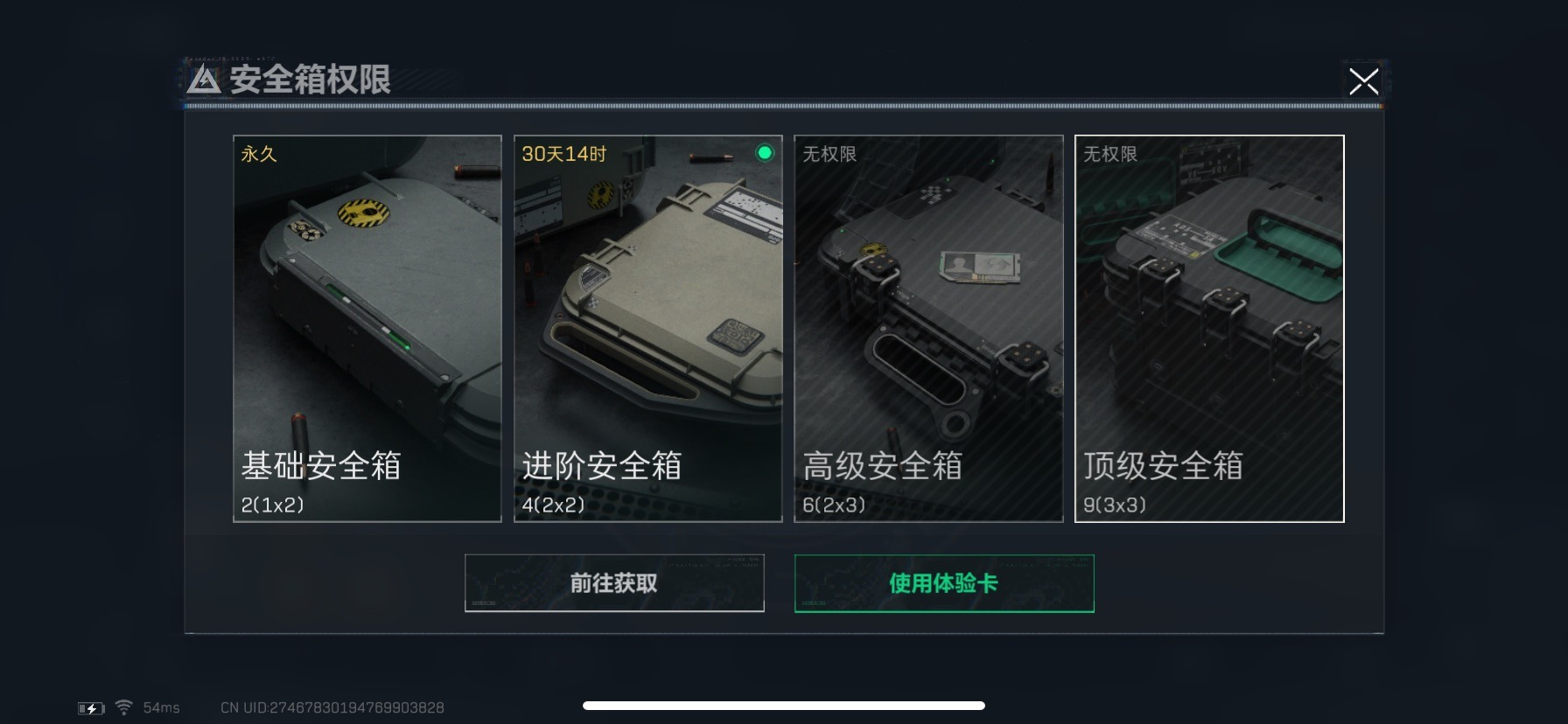1568x724 pixels.
Task: Click the 前往获取 button
Action: [614, 583]
